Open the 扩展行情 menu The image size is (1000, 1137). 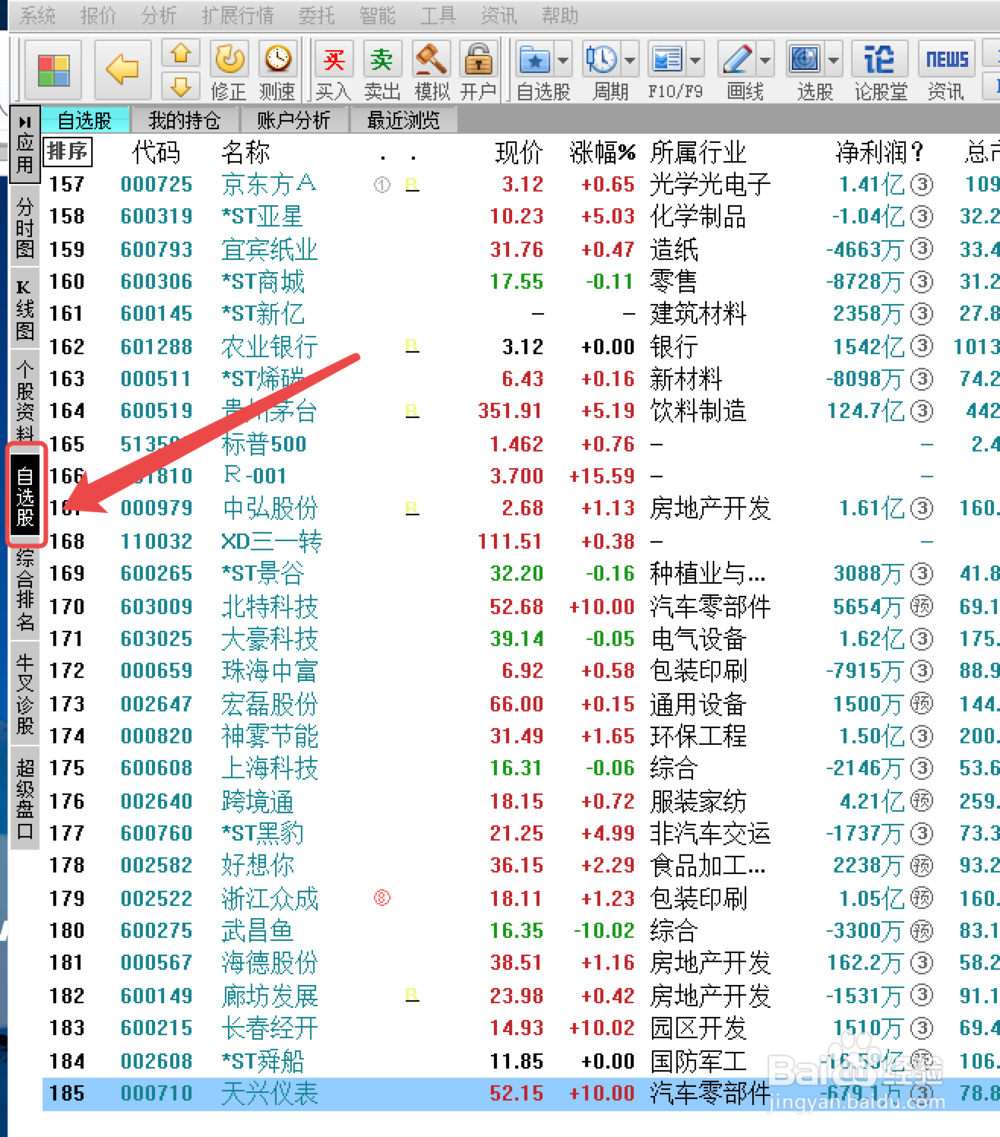[238, 15]
